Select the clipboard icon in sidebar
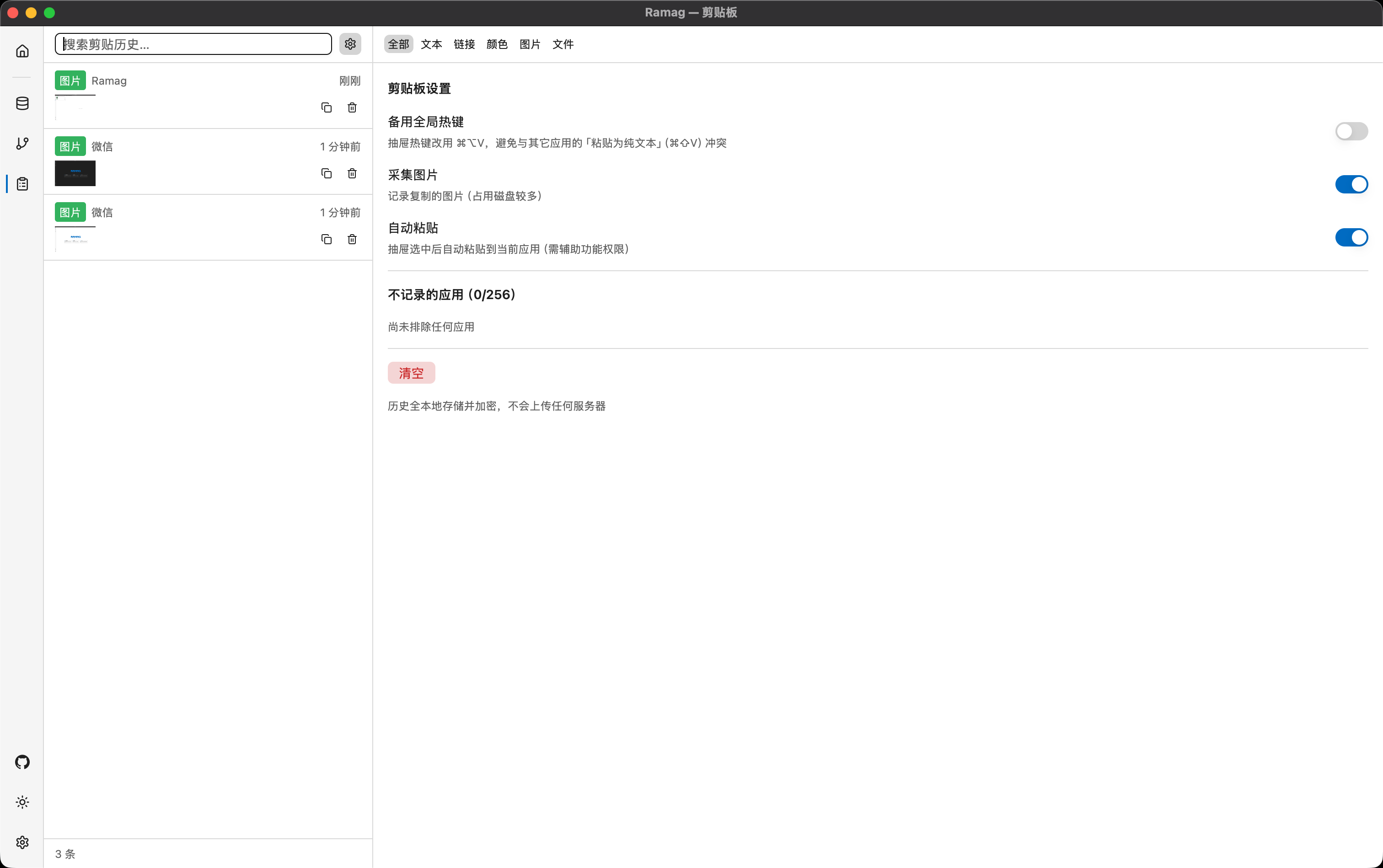 click(x=22, y=184)
